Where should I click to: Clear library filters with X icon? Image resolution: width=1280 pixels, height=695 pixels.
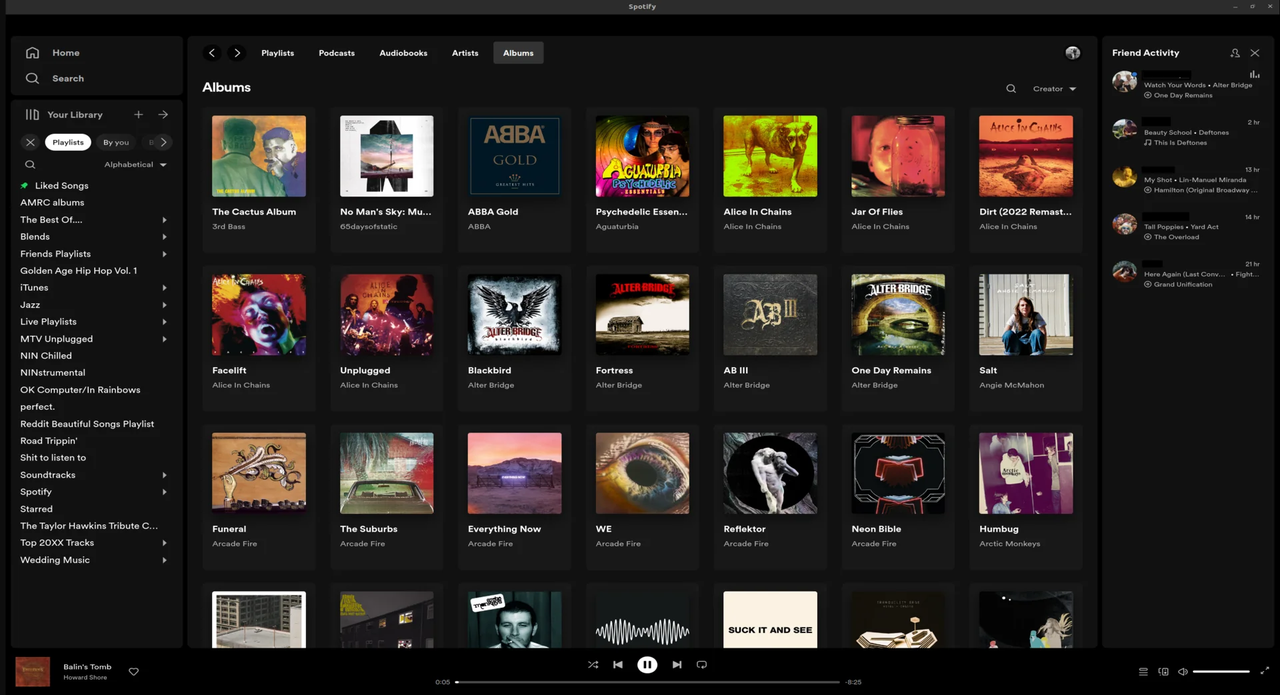[x=30, y=142]
